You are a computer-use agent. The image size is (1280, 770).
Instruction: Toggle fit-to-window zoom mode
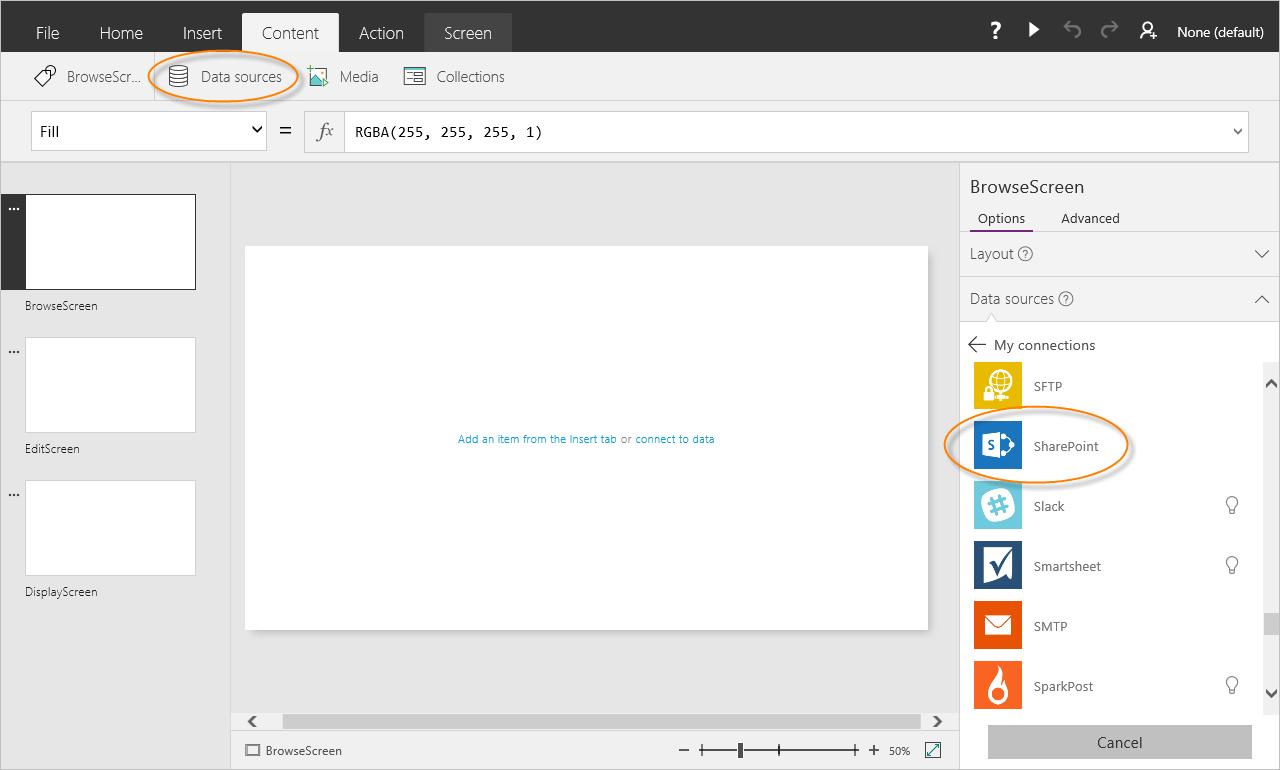tap(933, 750)
